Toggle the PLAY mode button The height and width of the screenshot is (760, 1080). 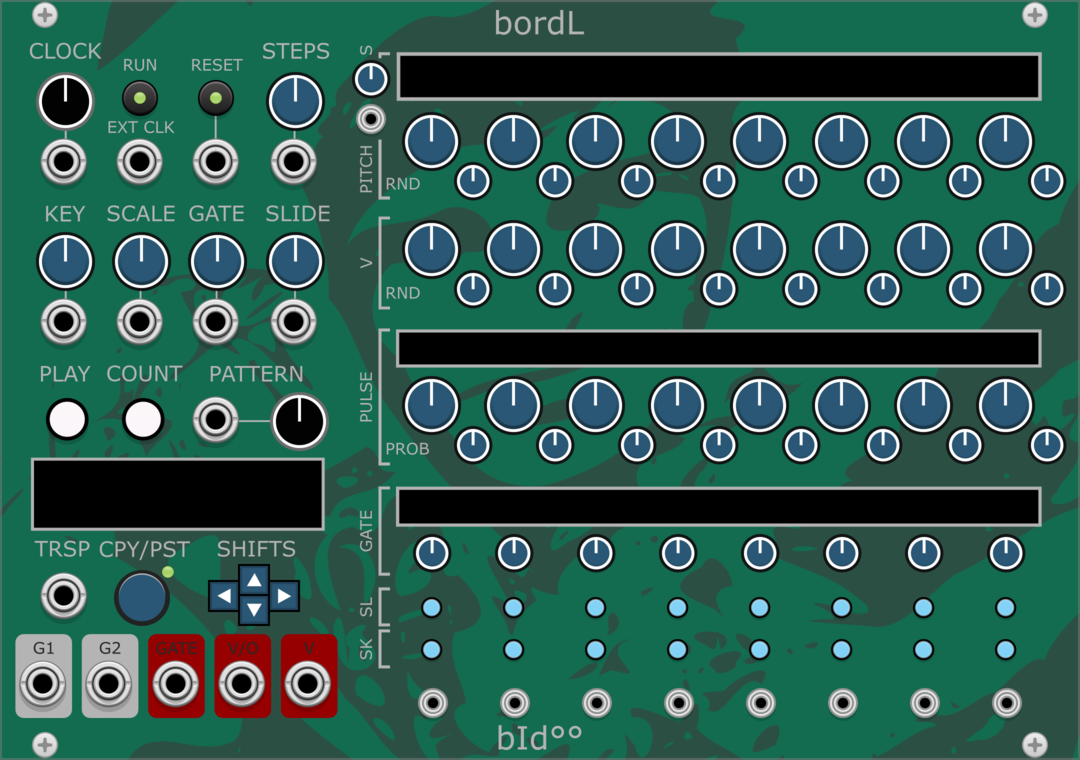click(67, 419)
